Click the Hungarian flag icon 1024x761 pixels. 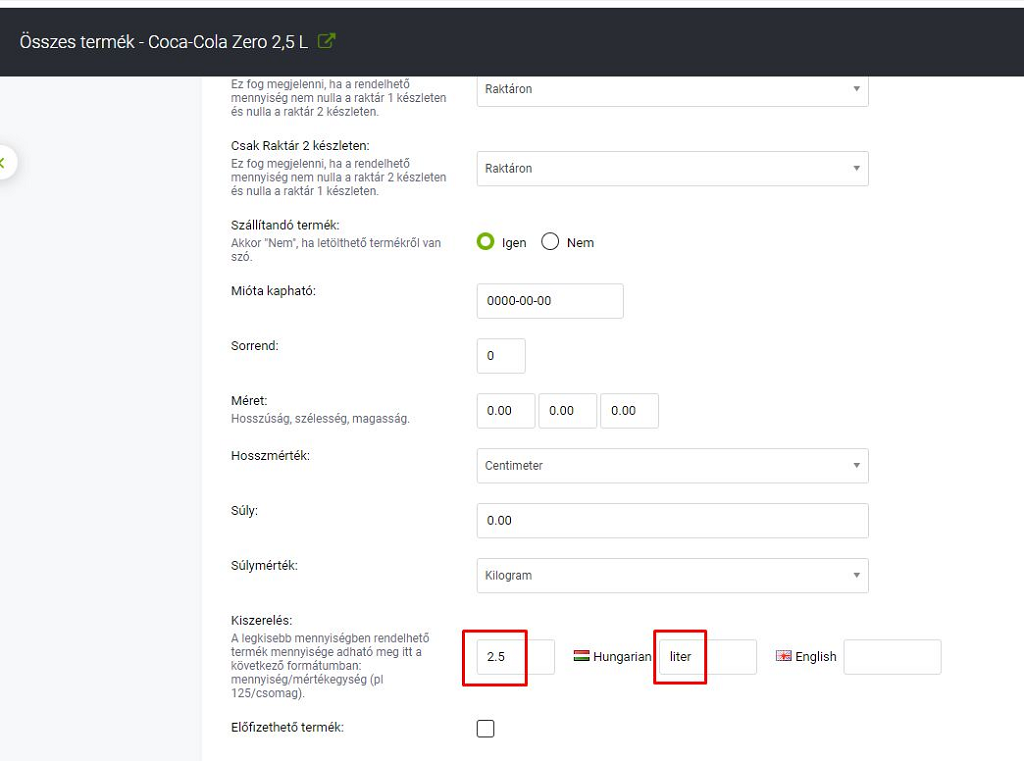pyautogui.click(x=581, y=656)
